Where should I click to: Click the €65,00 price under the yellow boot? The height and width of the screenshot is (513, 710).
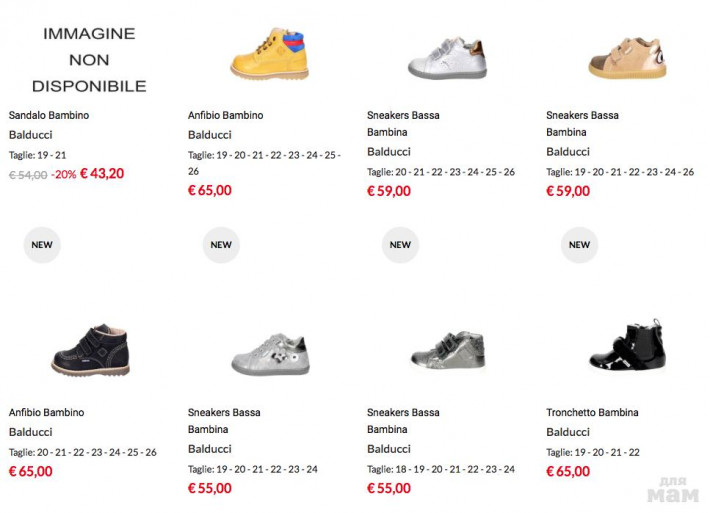(x=210, y=190)
